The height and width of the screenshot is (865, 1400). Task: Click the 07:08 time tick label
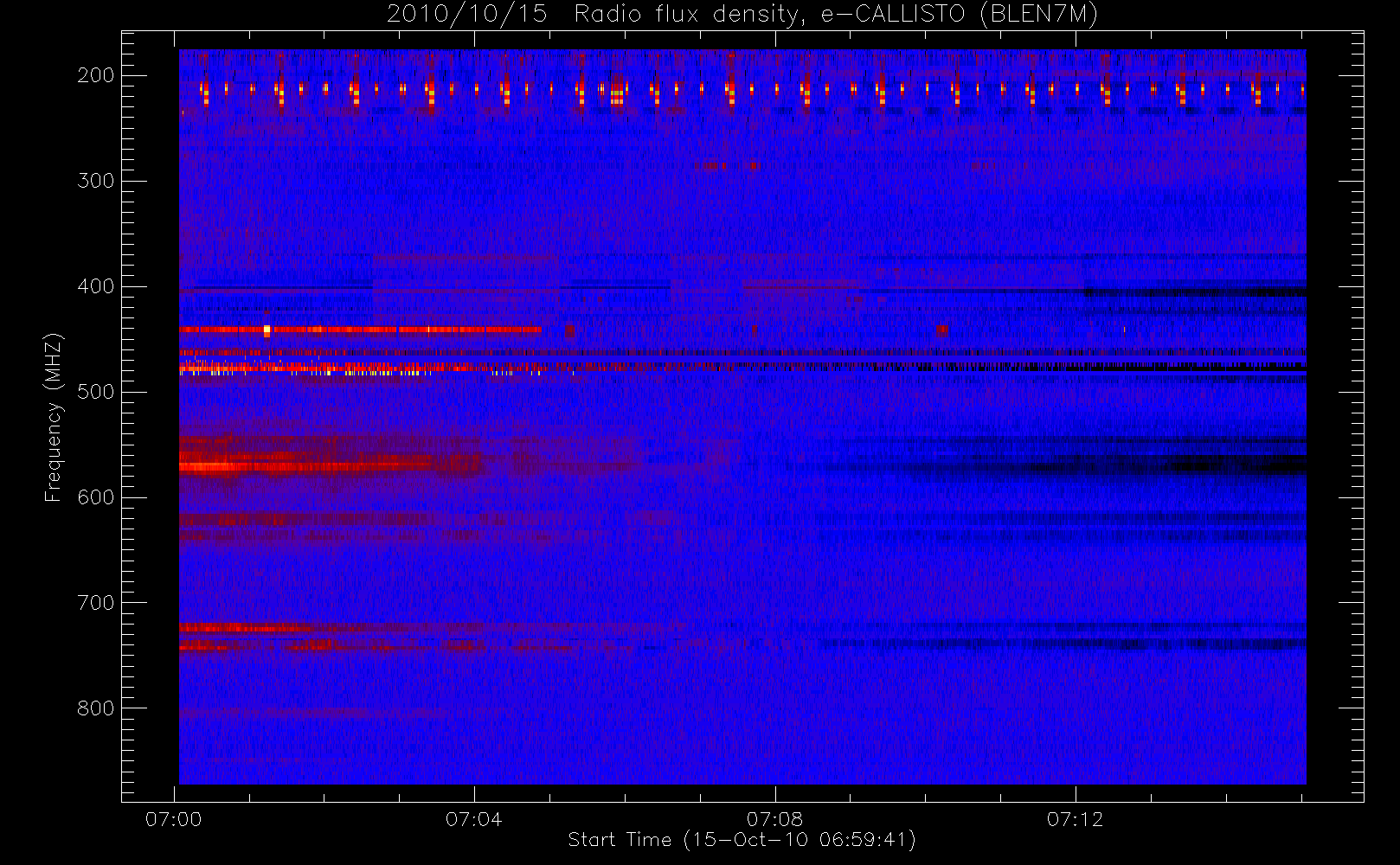(775, 819)
